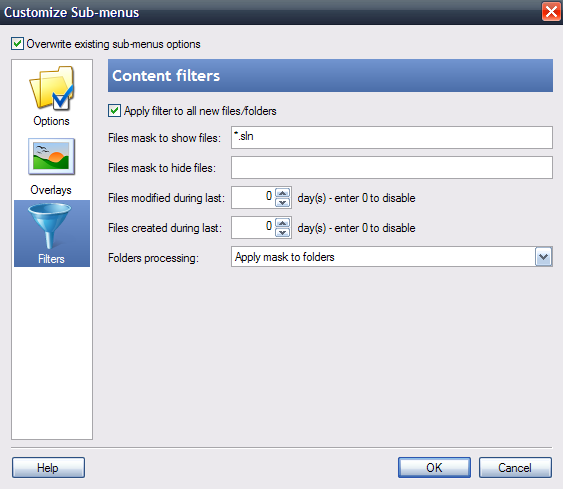The height and width of the screenshot is (489, 563).
Task: Select the Overlays picture icon
Action: (51, 157)
